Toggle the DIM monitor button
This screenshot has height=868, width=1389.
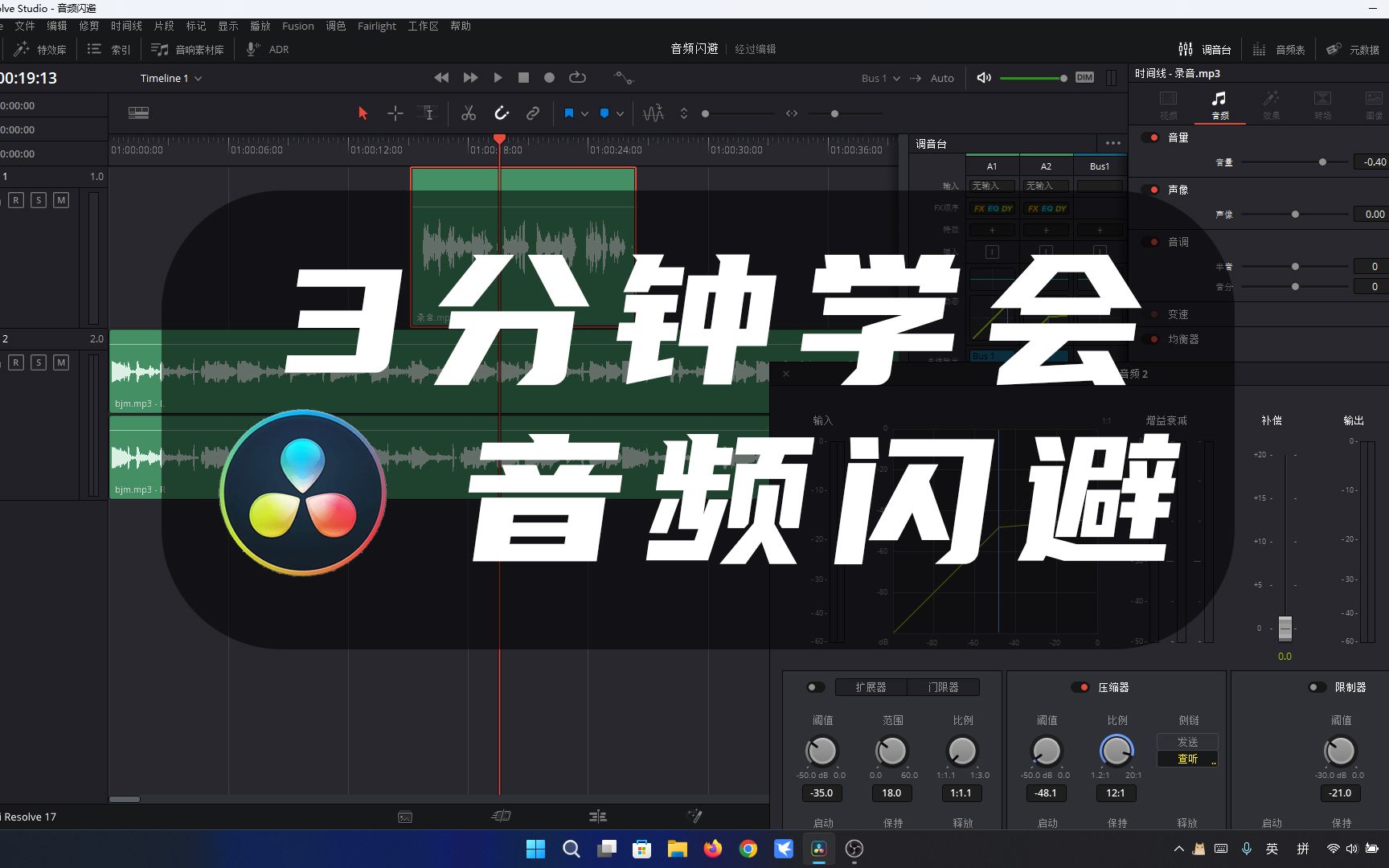click(1084, 78)
